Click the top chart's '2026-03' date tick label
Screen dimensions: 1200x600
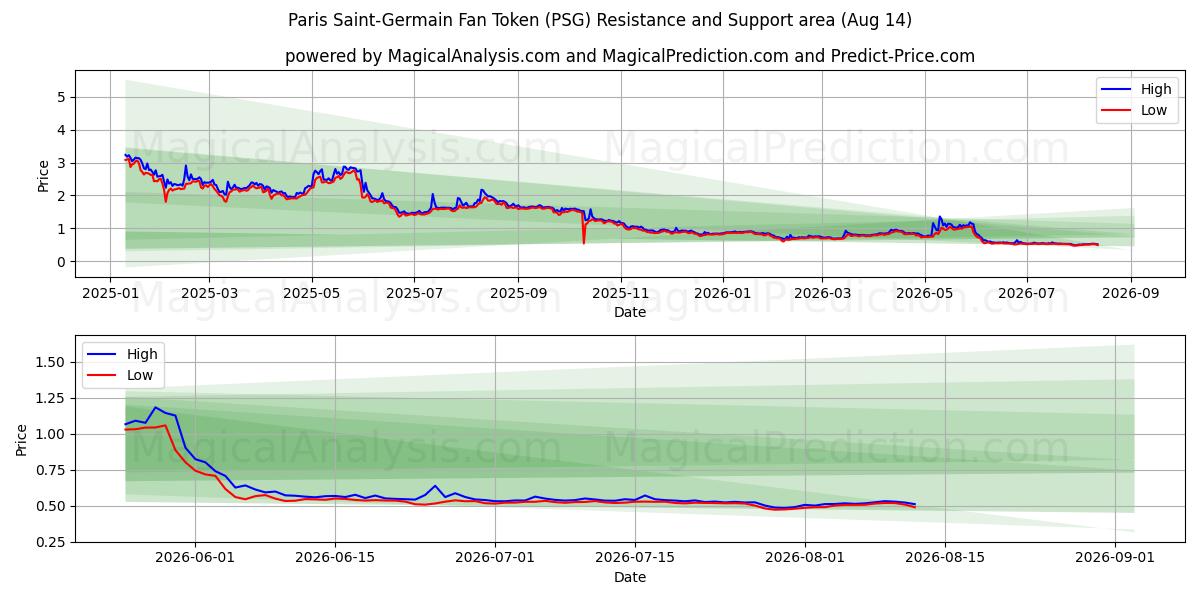tap(822, 294)
